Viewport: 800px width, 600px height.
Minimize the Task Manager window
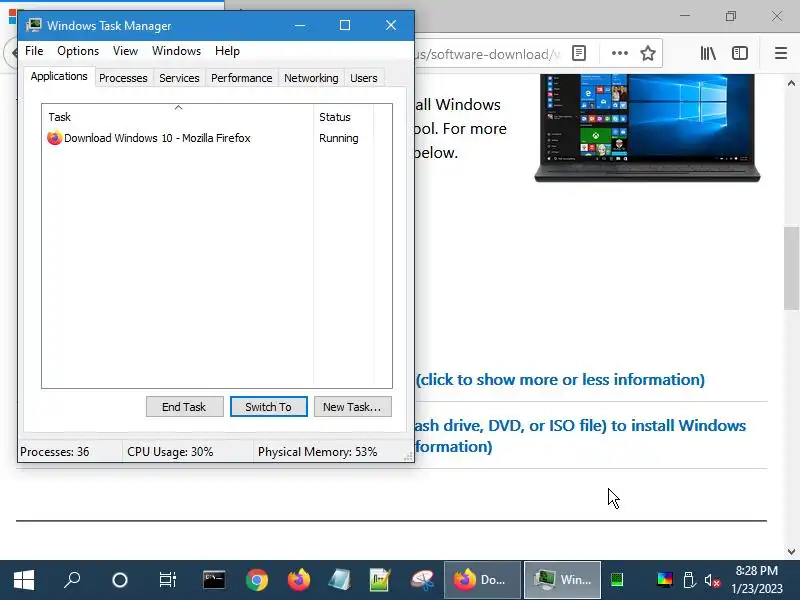click(300, 25)
